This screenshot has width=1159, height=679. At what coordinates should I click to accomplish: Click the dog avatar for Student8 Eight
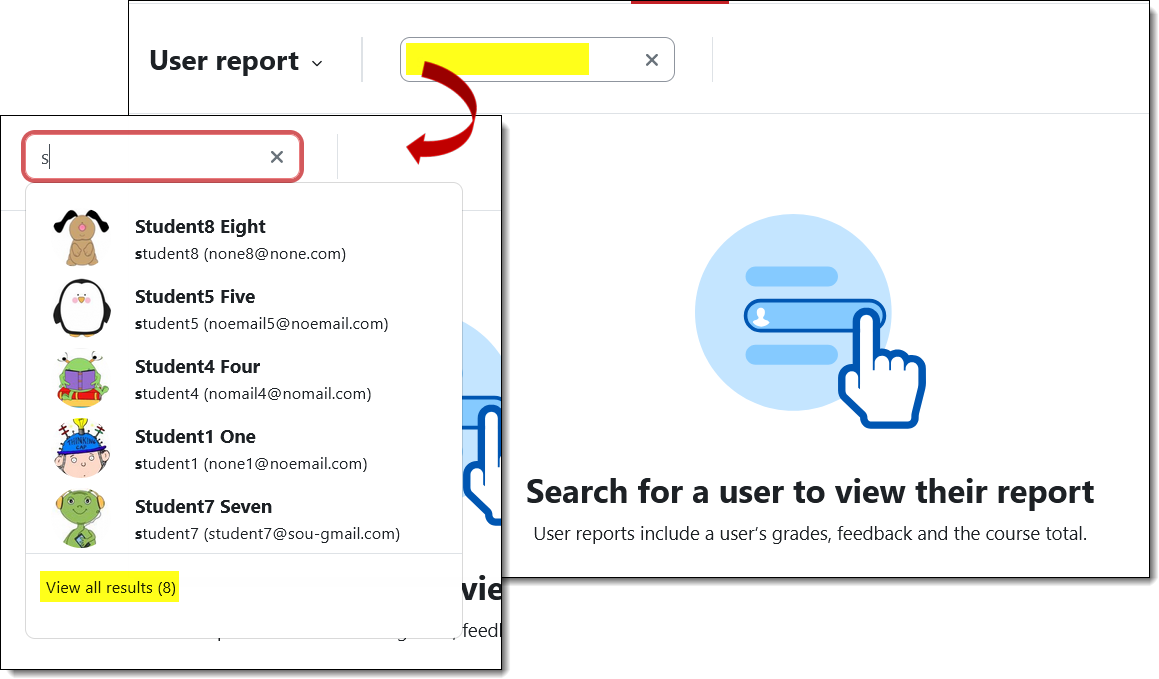pos(81,238)
